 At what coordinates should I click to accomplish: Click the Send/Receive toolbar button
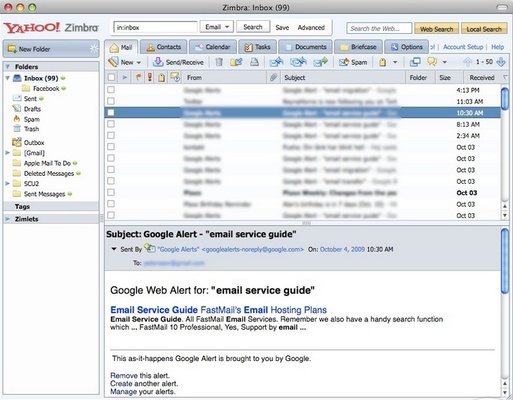coord(178,62)
